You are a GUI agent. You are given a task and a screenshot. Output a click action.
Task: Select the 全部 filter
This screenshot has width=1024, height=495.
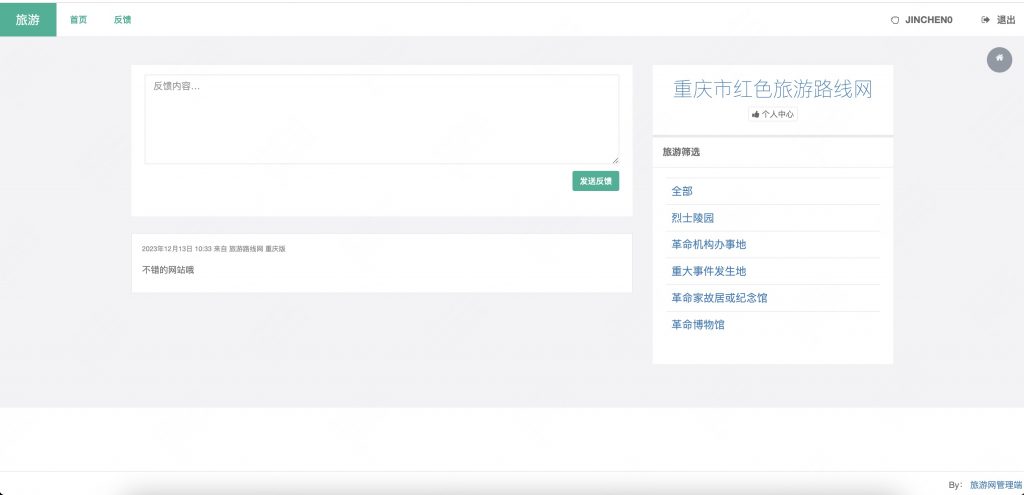[682, 191]
